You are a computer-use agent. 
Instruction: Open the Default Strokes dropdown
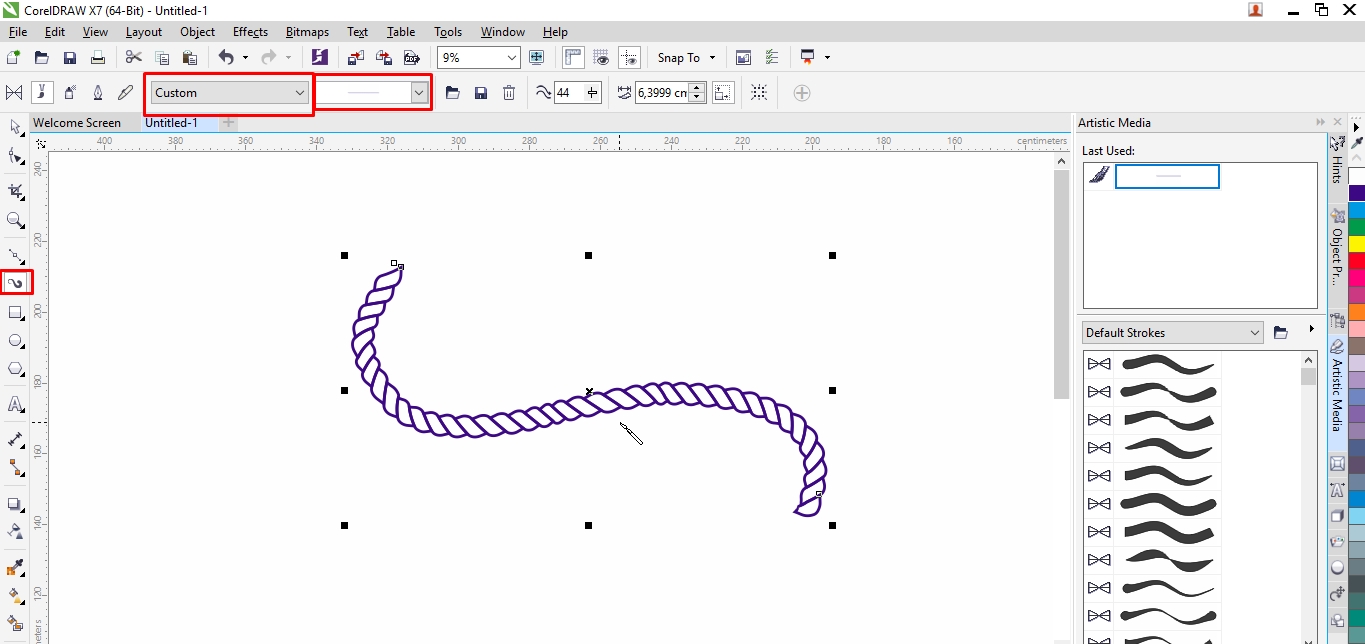(1173, 332)
